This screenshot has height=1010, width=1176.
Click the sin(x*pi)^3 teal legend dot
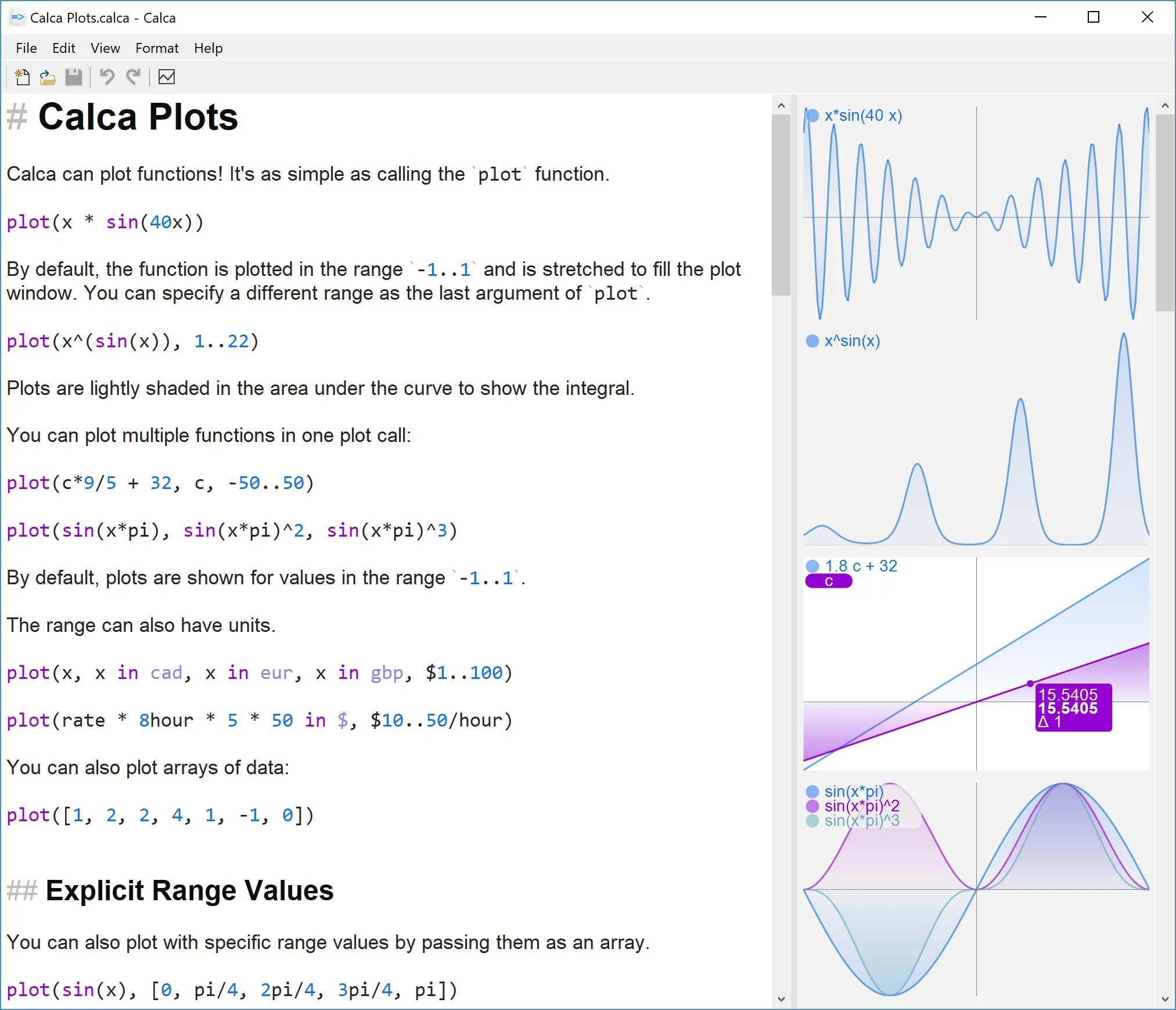pyautogui.click(x=812, y=820)
